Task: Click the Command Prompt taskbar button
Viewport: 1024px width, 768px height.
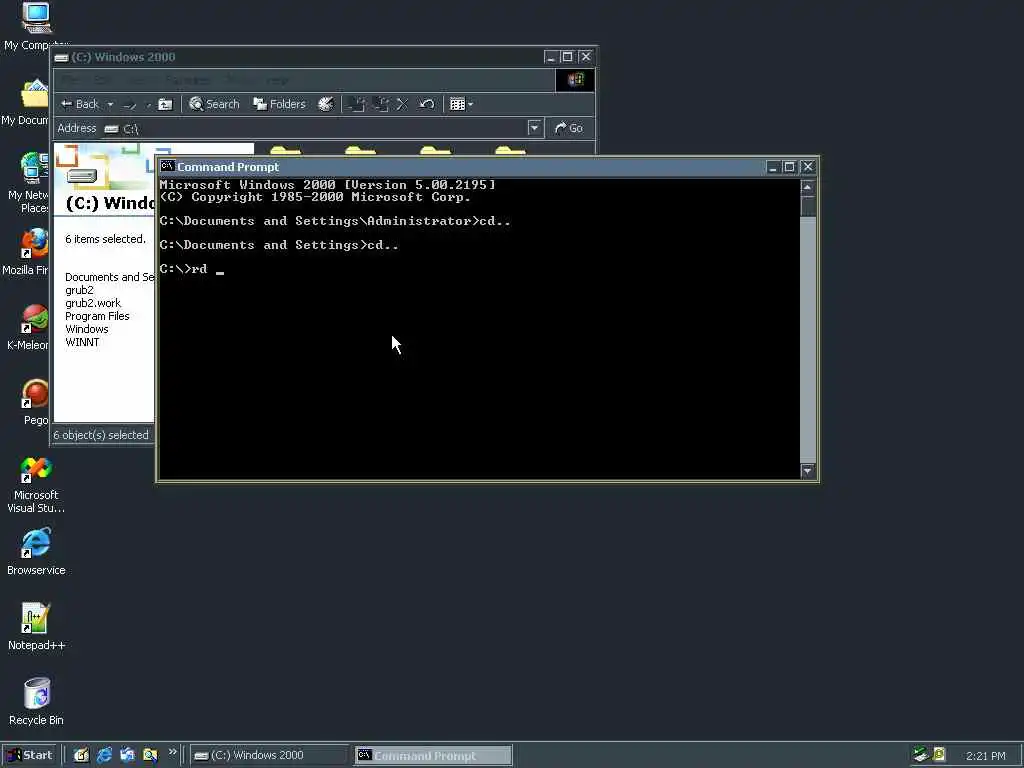Action: point(434,756)
